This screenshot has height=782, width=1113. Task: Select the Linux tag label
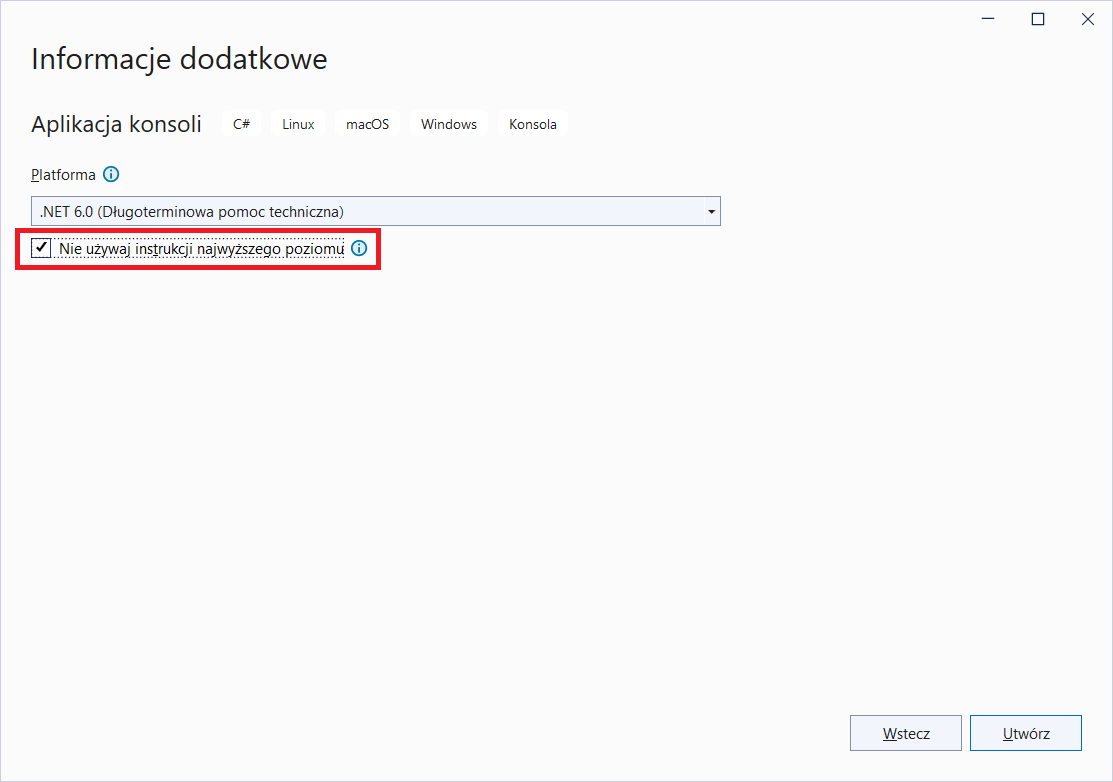click(298, 124)
